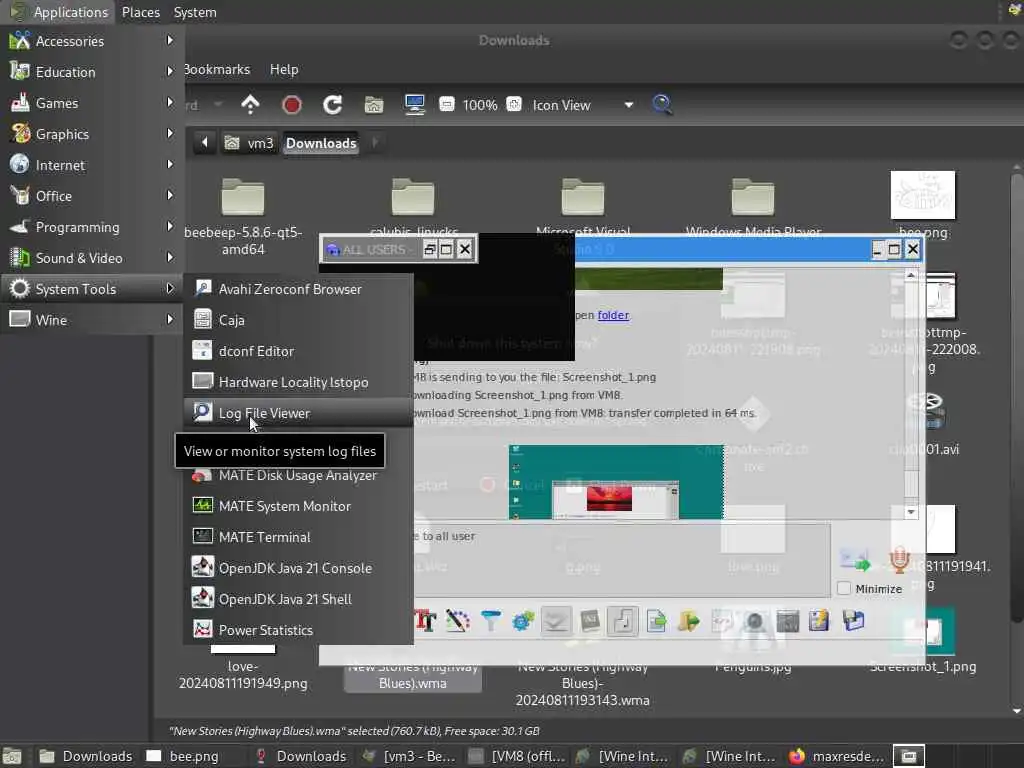Click the font Tr icon in chat toolbar
Viewport: 1024px width, 768px height.
(425, 620)
